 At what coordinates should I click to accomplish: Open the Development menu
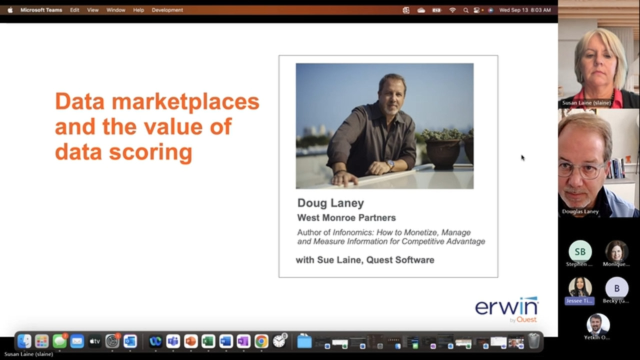(167, 10)
